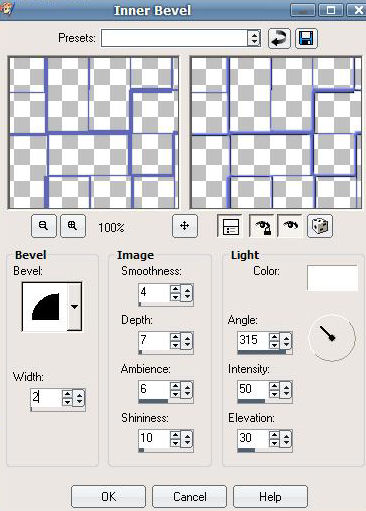This screenshot has width=366, height=511.
Task: Click the Elevation value field
Action: (253, 438)
